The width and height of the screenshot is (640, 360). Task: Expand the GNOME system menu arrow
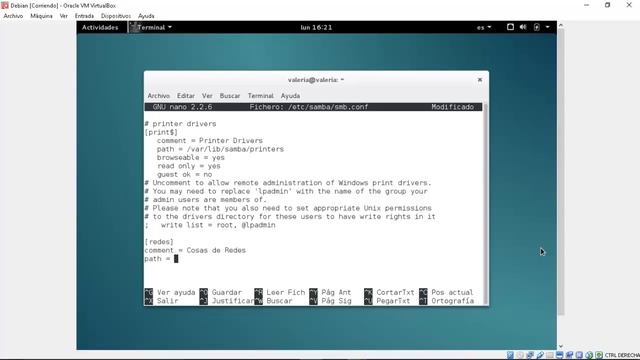(x=548, y=27)
